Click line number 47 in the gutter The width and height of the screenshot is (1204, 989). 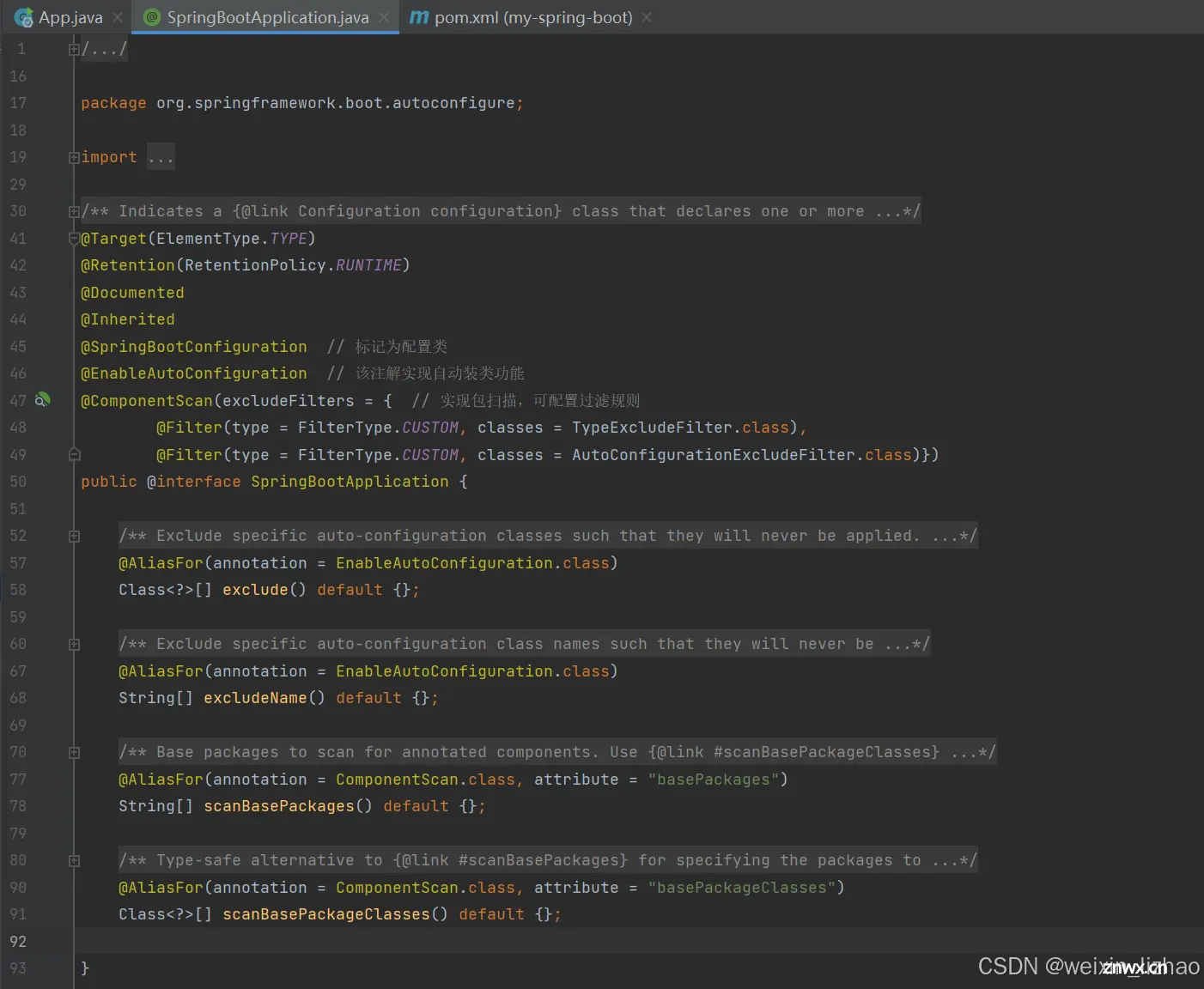(x=18, y=401)
